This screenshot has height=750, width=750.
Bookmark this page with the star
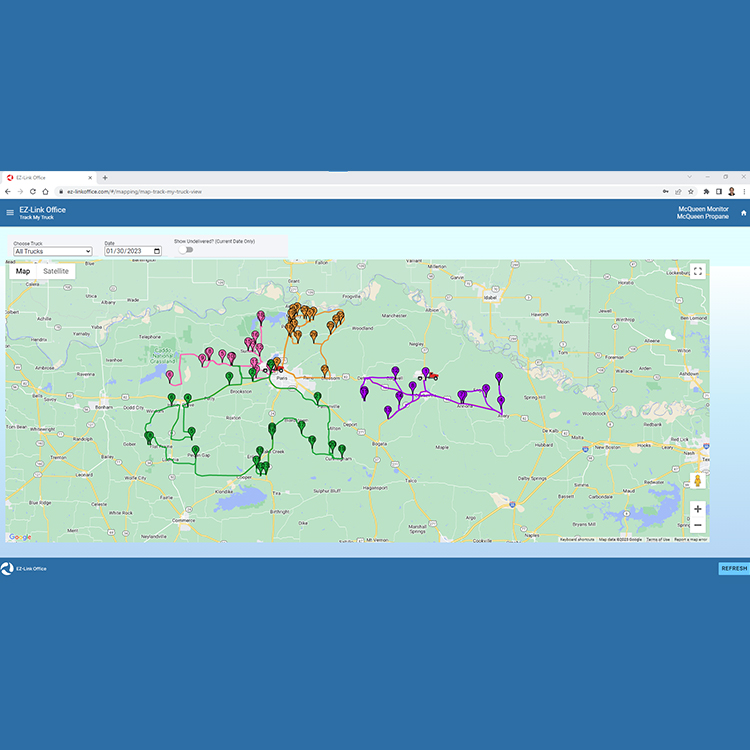click(x=692, y=191)
